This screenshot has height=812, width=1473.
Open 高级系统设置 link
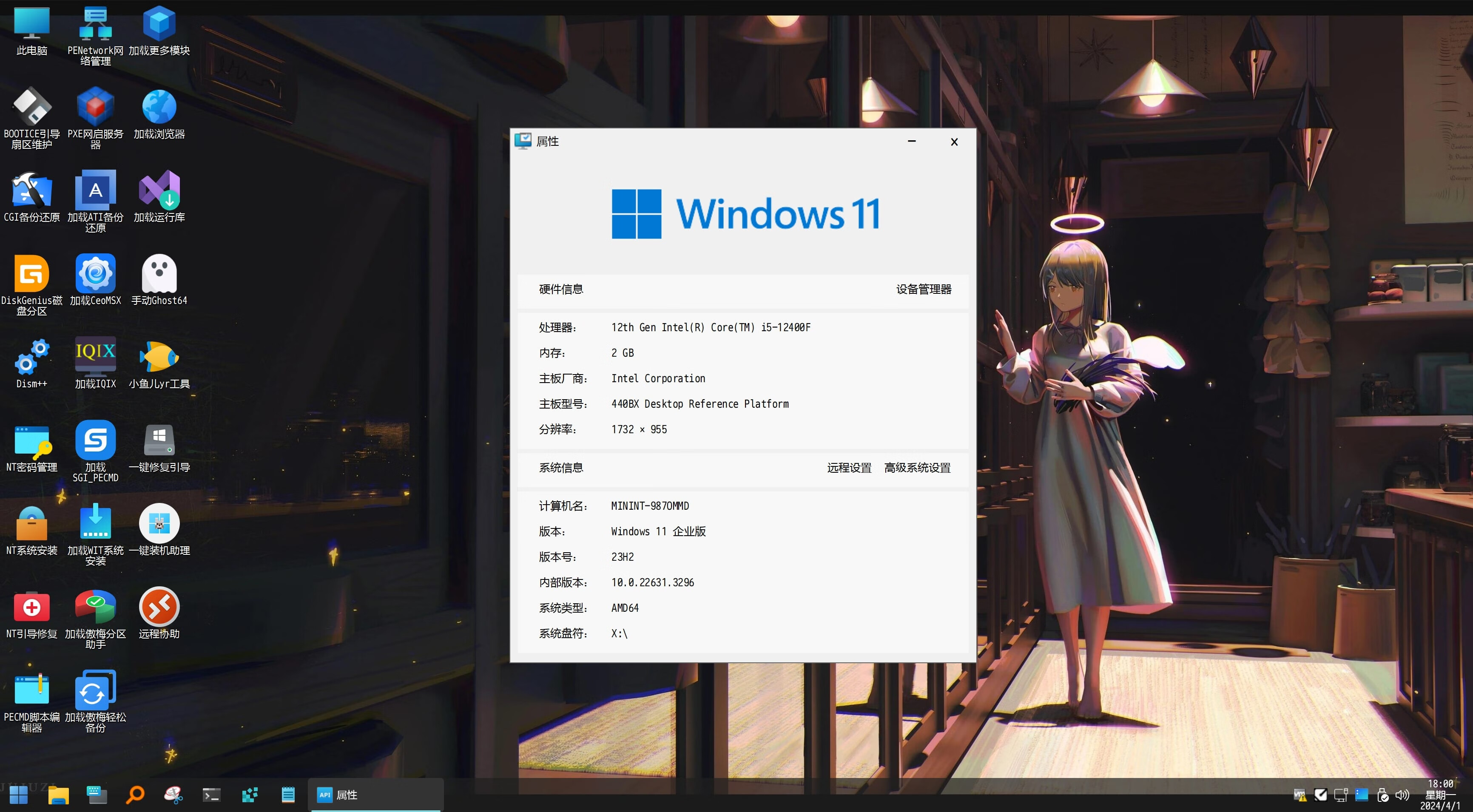(917, 468)
